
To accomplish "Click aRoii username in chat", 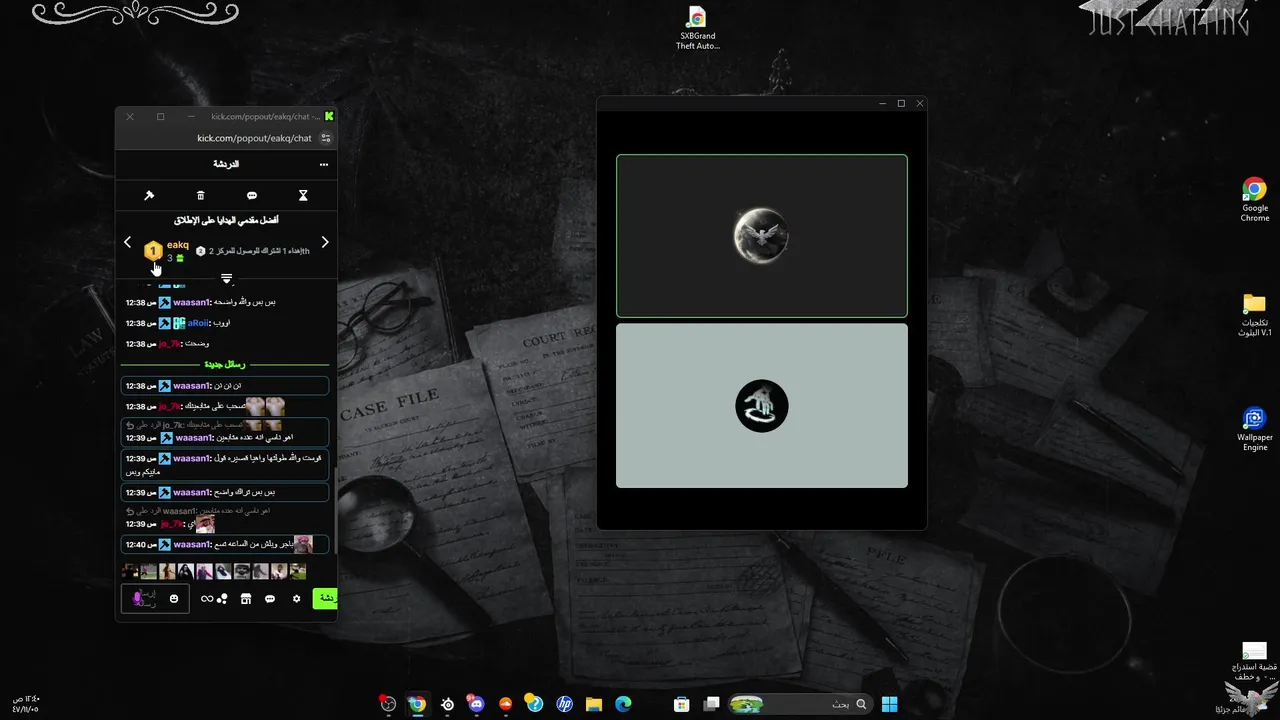I will [198, 323].
